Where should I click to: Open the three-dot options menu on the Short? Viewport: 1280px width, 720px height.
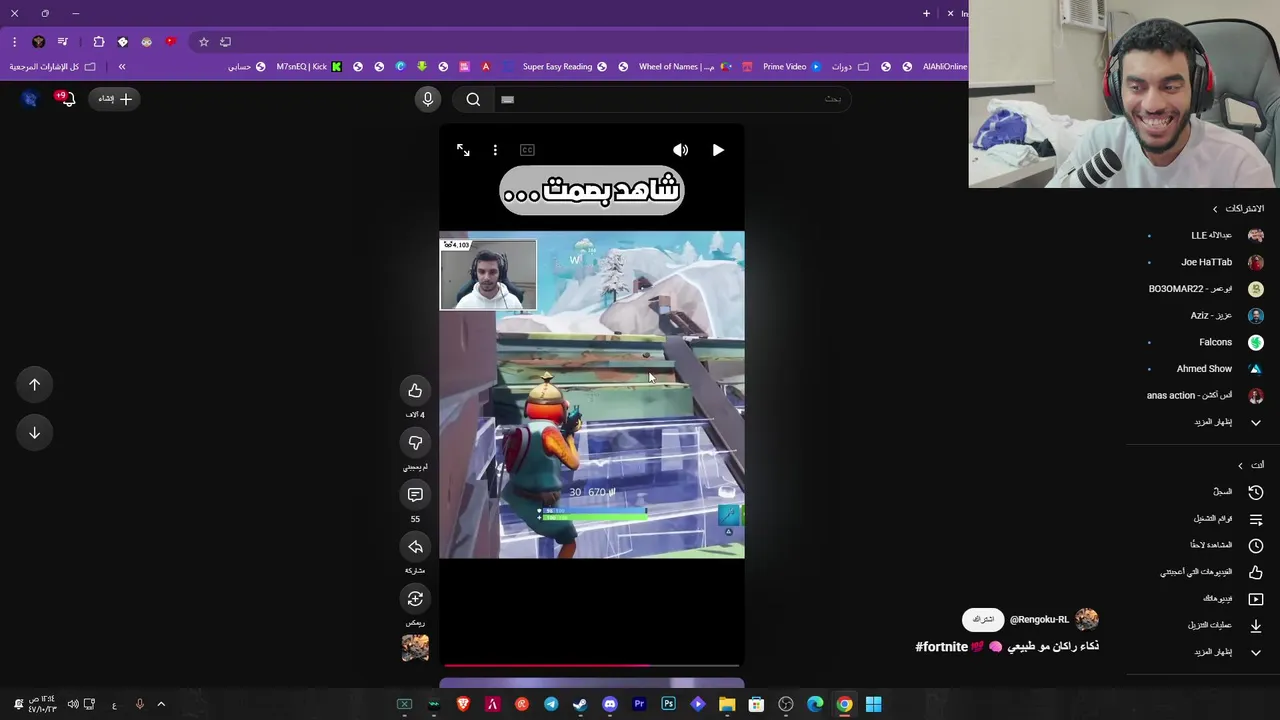point(495,150)
